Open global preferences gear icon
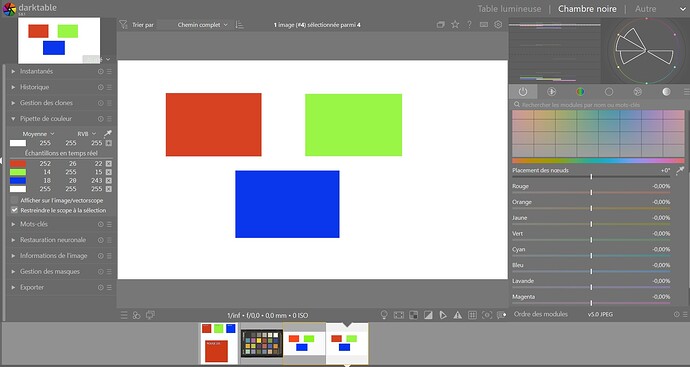 click(498, 25)
